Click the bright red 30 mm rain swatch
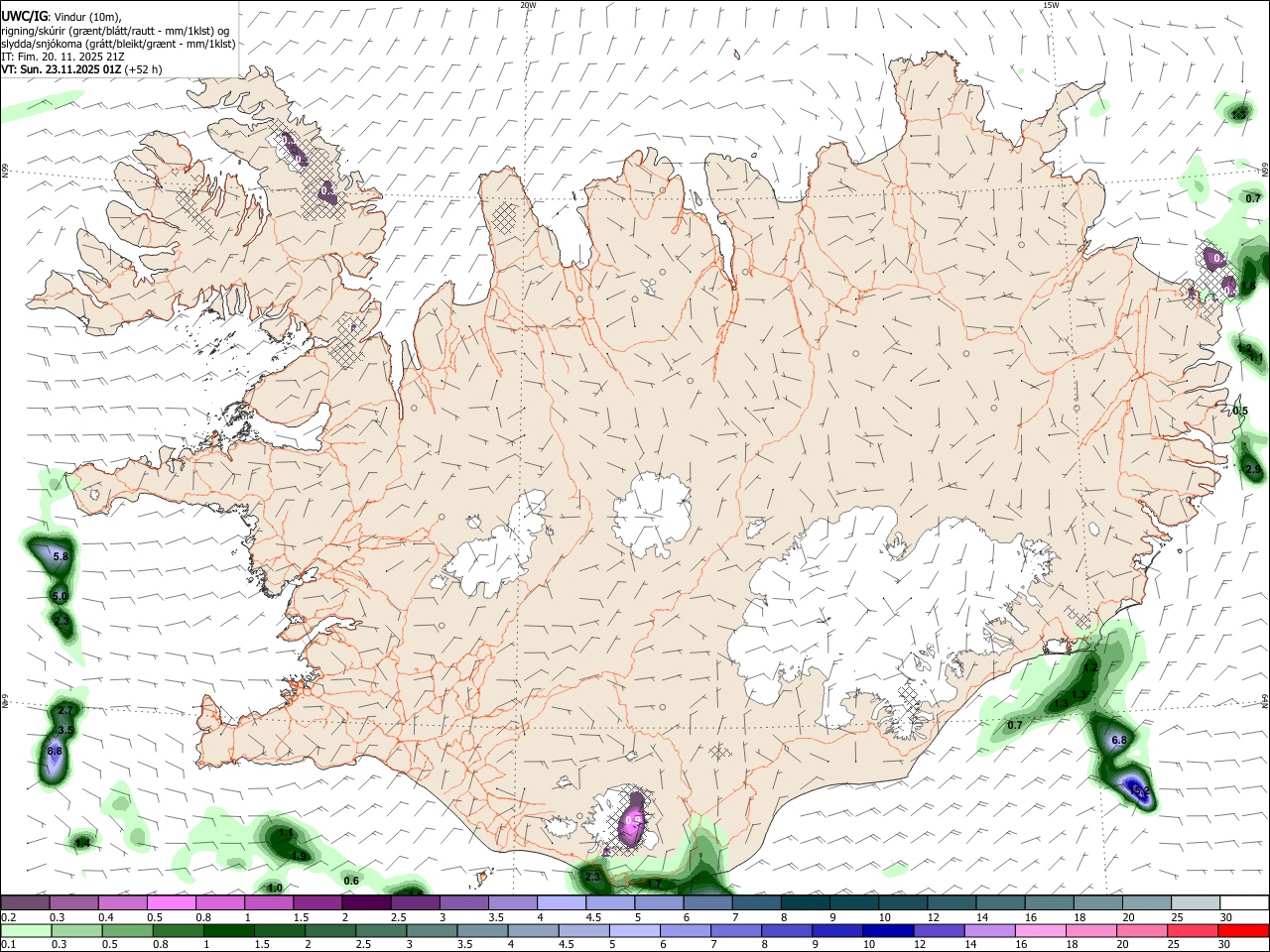The height and width of the screenshot is (952, 1270). point(1243,931)
